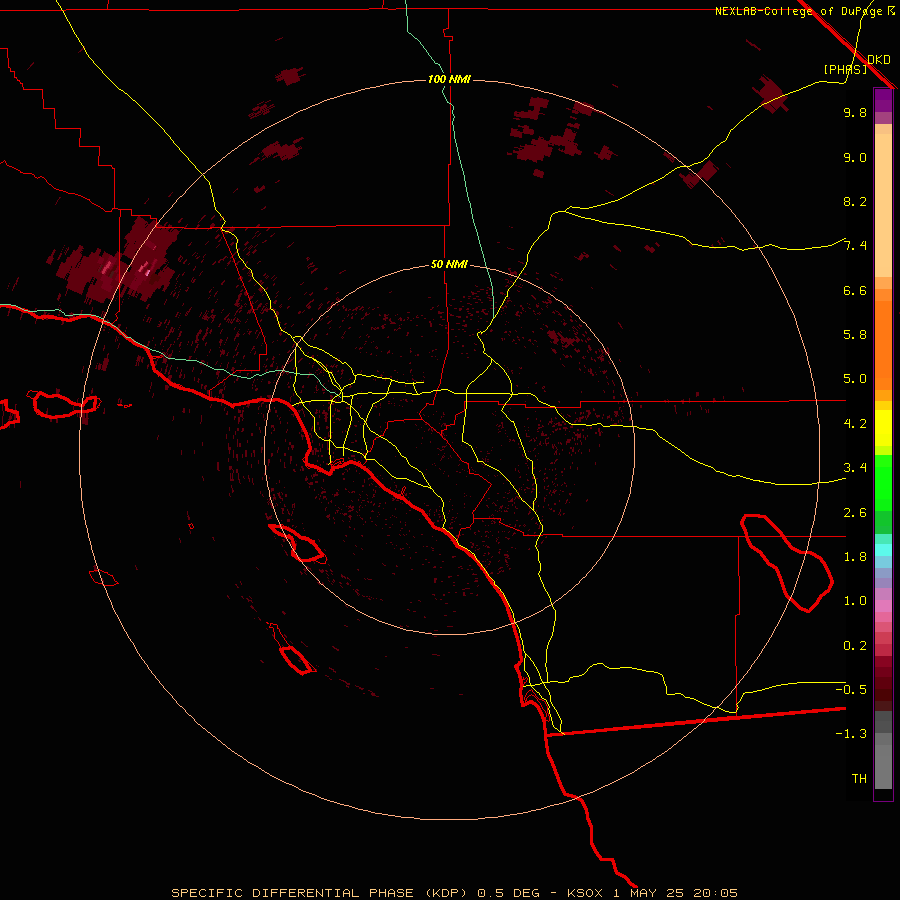
Task: Click the KSOX radar station identifier
Action: [585, 893]
